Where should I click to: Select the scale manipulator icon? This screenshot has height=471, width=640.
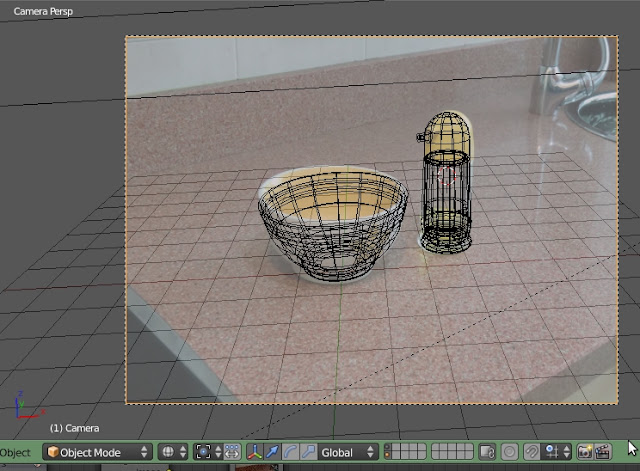coord(308,452)
